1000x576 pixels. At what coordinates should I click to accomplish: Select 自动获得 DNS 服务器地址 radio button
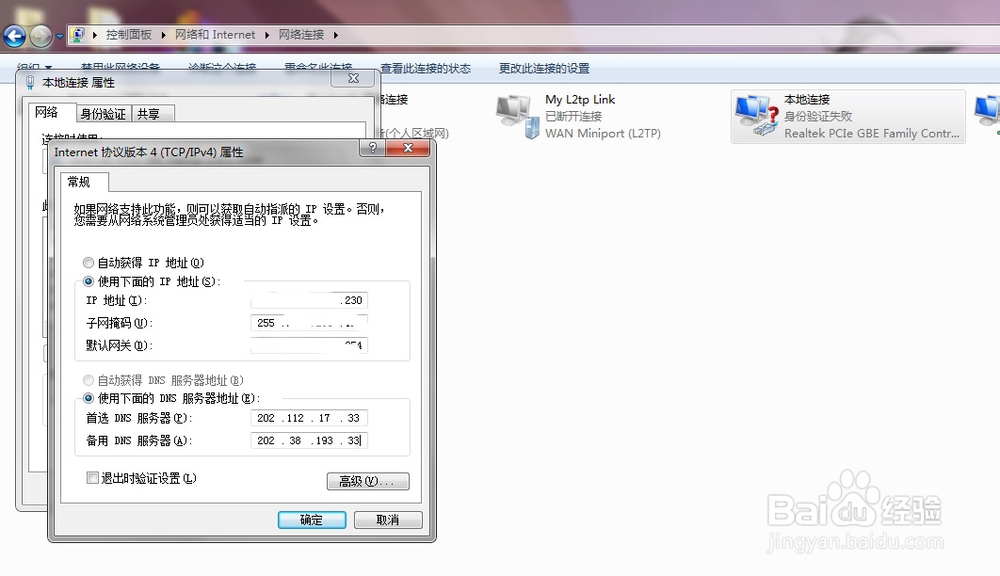(89, 380)
